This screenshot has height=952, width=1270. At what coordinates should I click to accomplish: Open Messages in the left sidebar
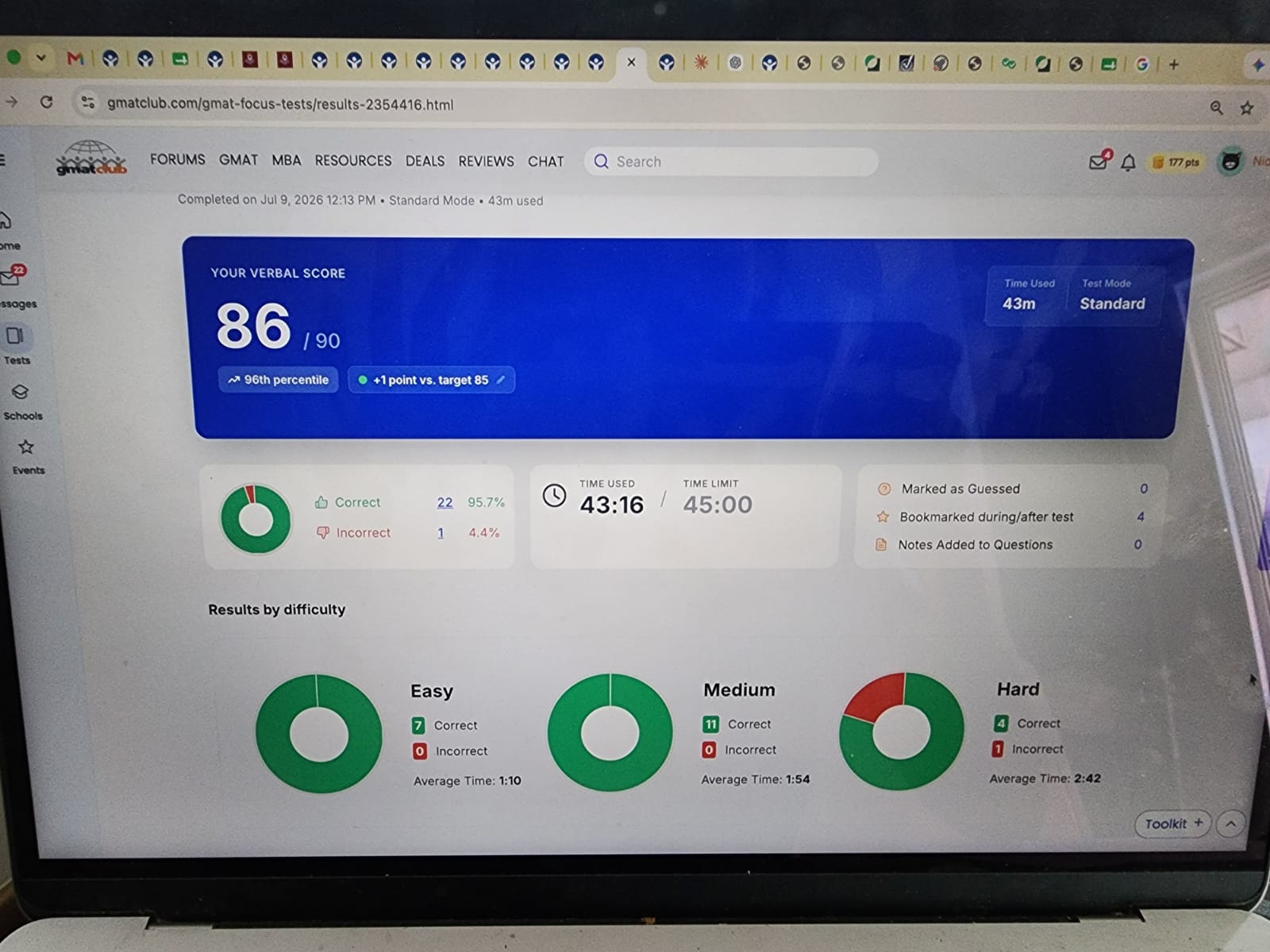[x=15, y=287]
